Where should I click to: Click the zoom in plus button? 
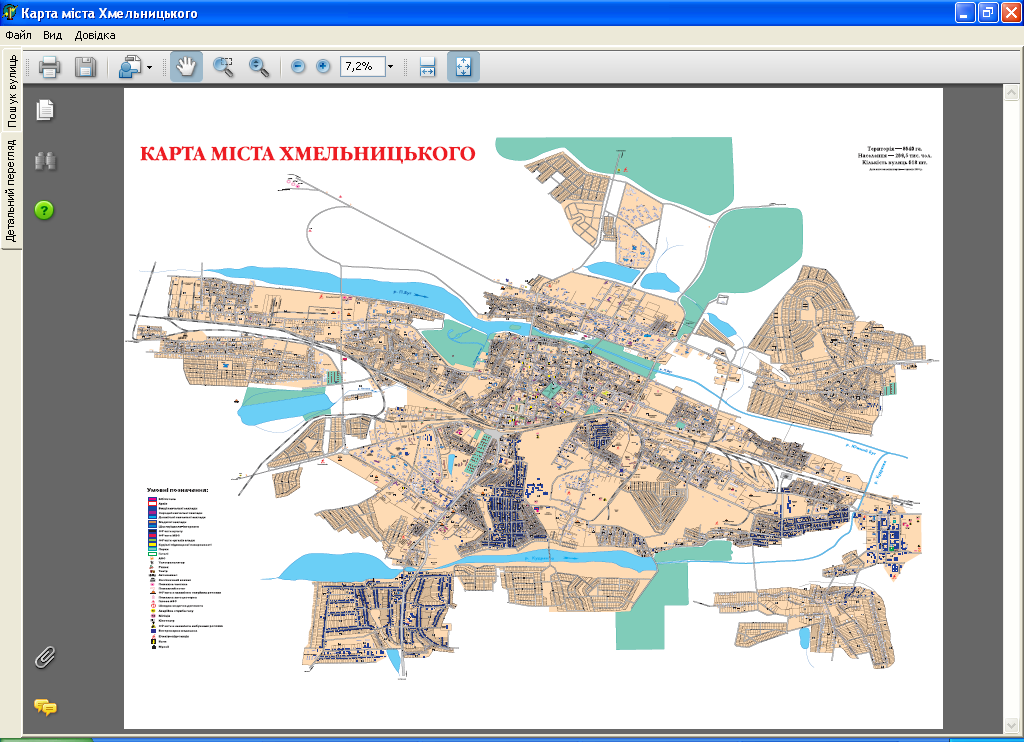click(323, 67)
